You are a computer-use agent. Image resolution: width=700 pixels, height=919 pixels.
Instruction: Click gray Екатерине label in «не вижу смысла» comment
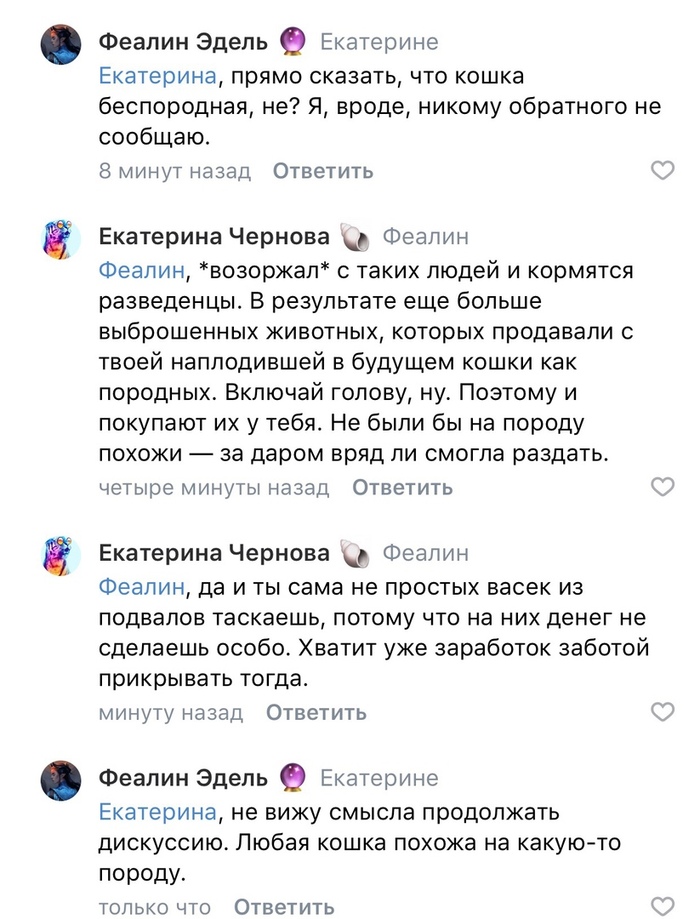(378, 777)
